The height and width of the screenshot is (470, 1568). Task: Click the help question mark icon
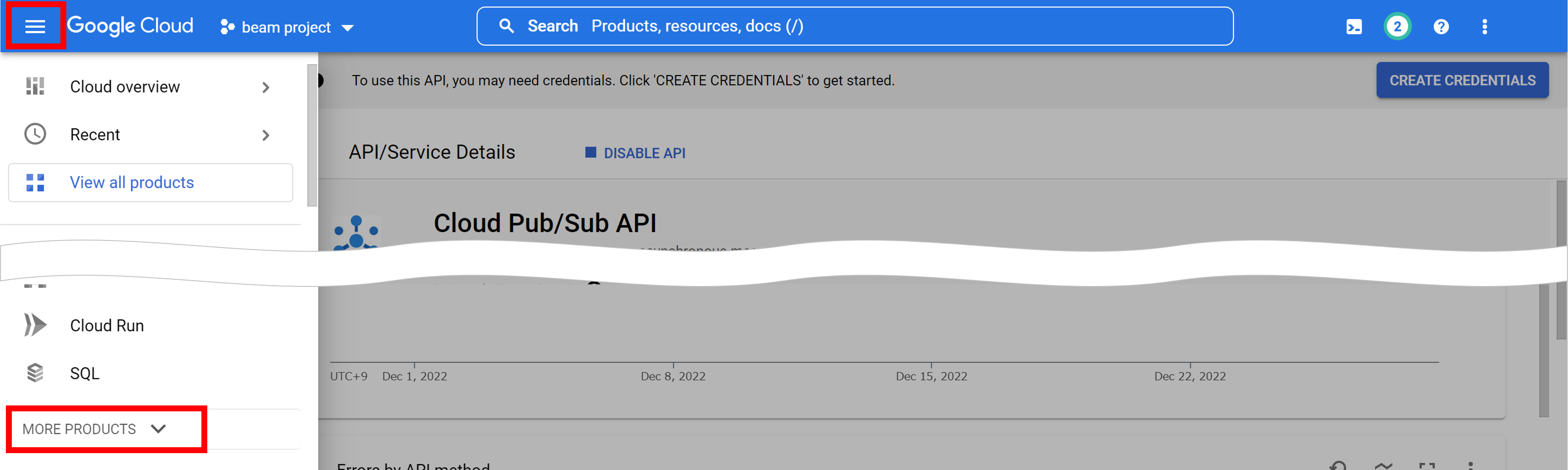(x=1441, y=27)
